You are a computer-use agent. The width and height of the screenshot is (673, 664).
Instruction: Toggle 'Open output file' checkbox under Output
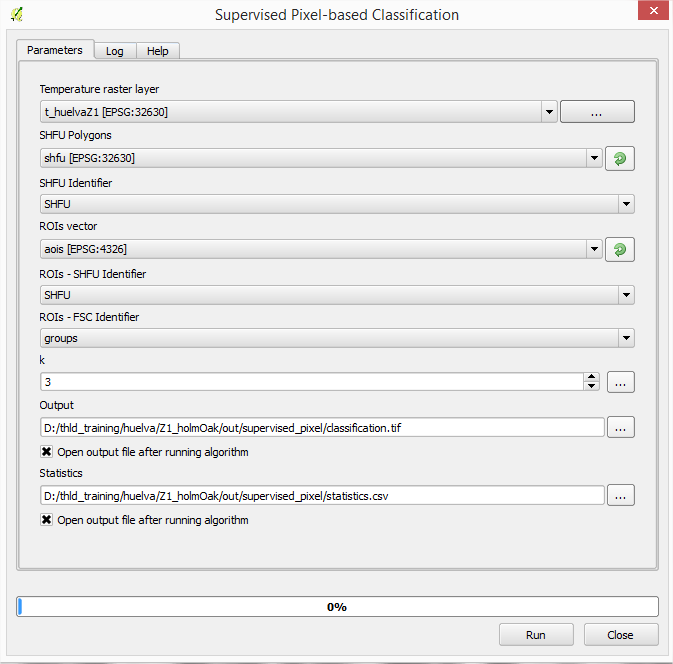pyautogui.click(x=46, y=452)
